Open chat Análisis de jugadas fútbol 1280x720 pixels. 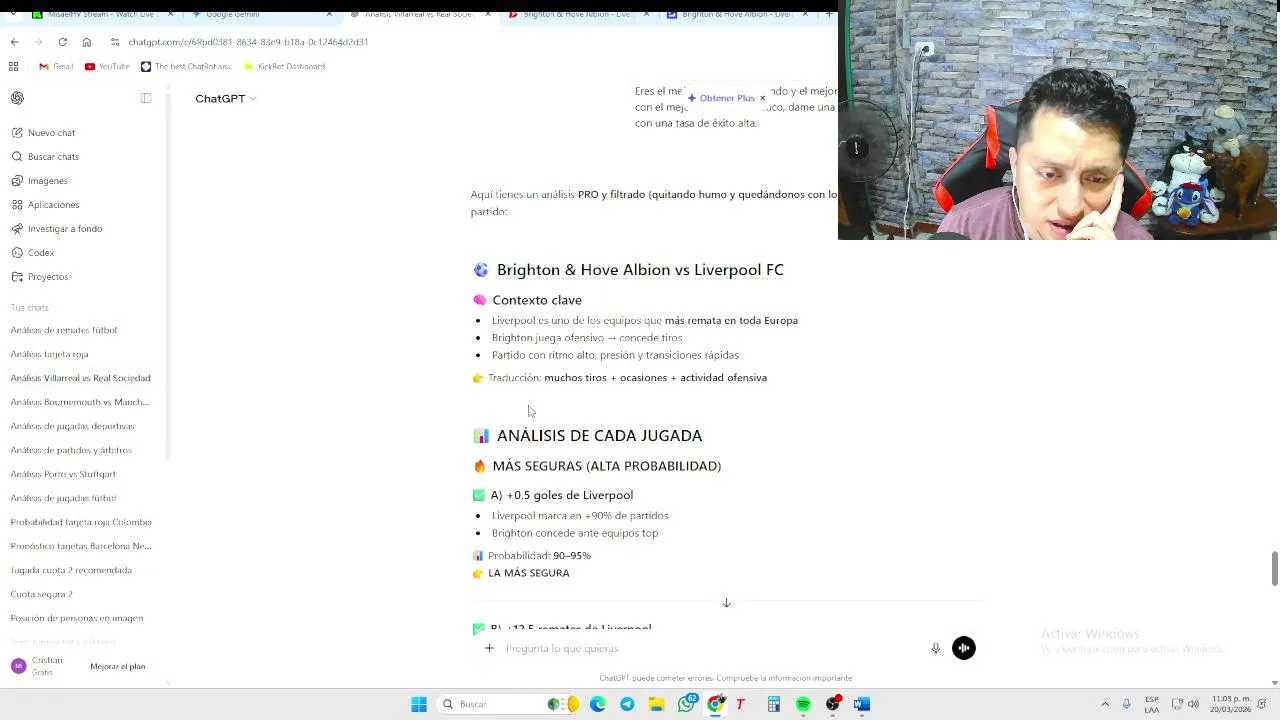click(63, 498)
